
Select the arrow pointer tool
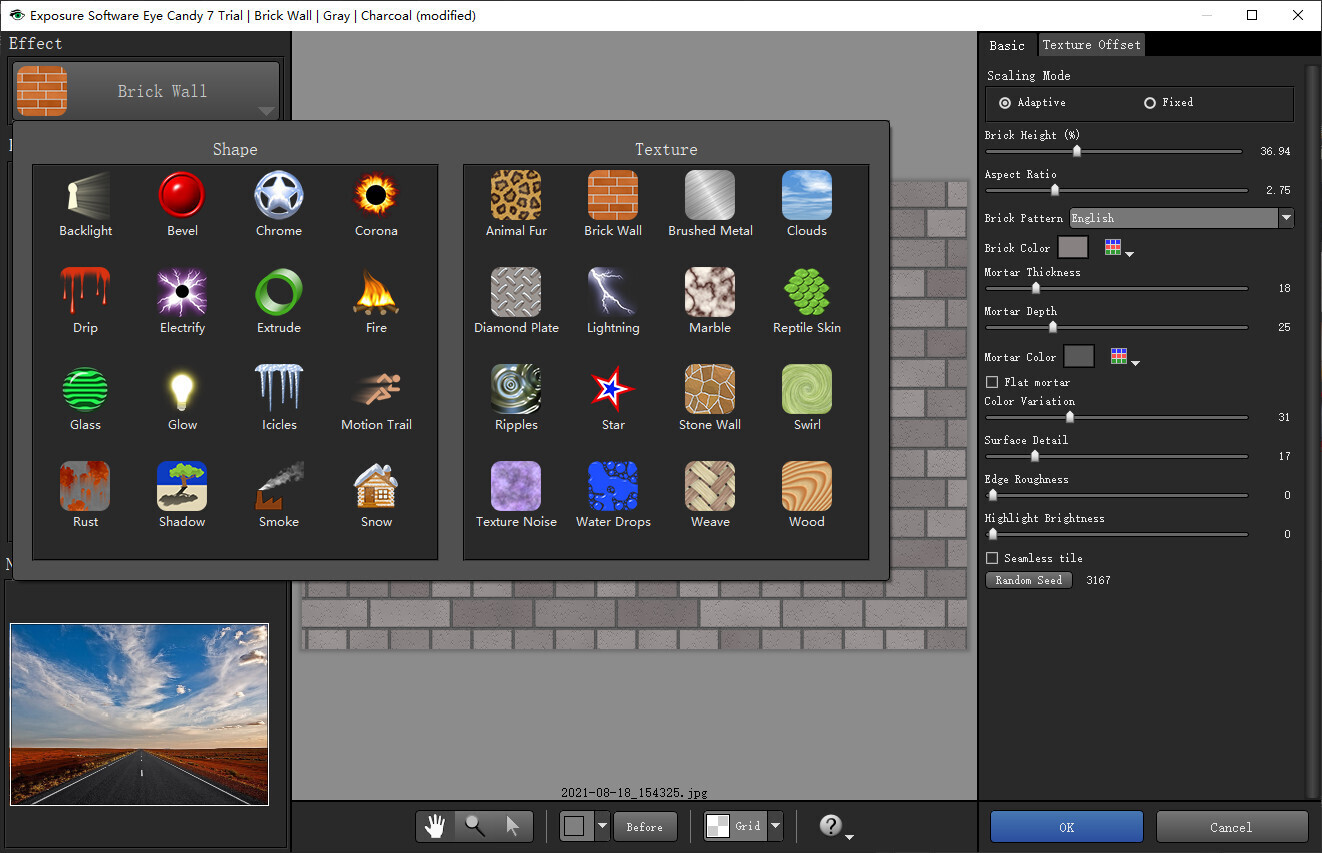[x=513, y=826]
